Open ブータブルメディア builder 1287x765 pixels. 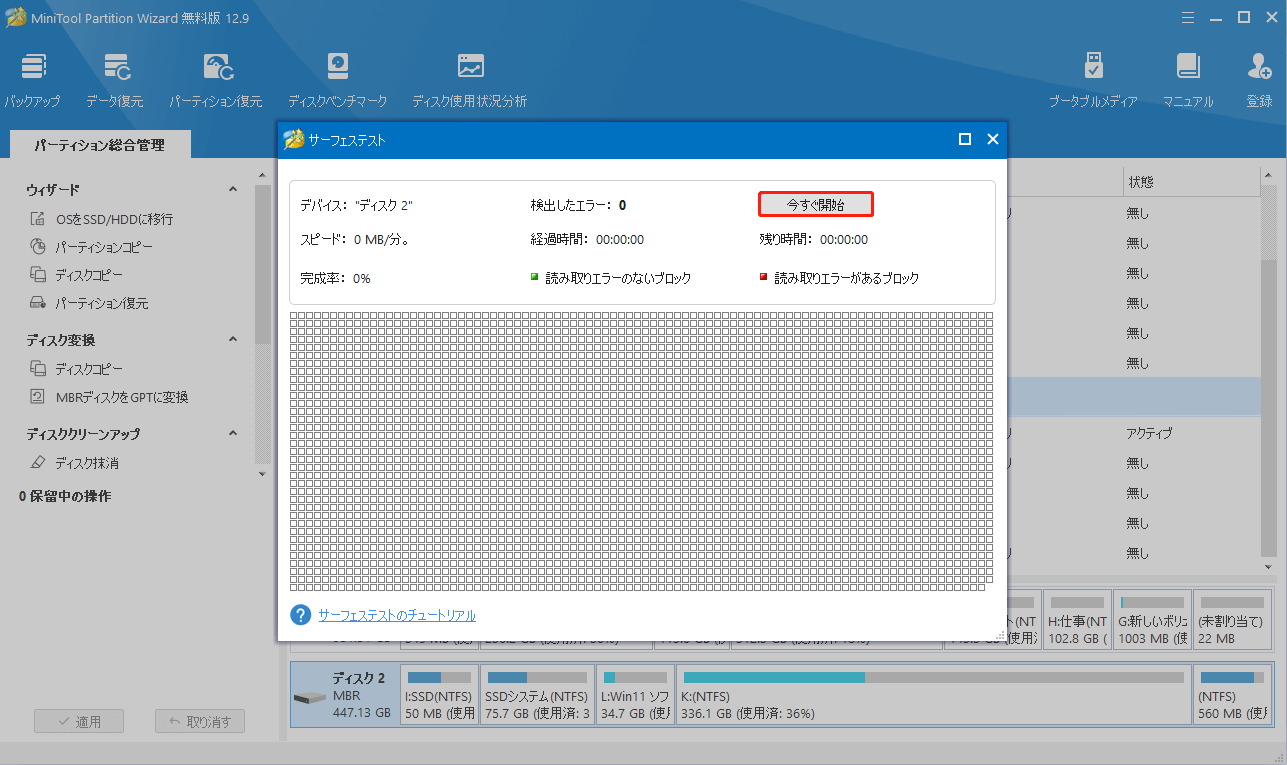tap(1093, 81)
